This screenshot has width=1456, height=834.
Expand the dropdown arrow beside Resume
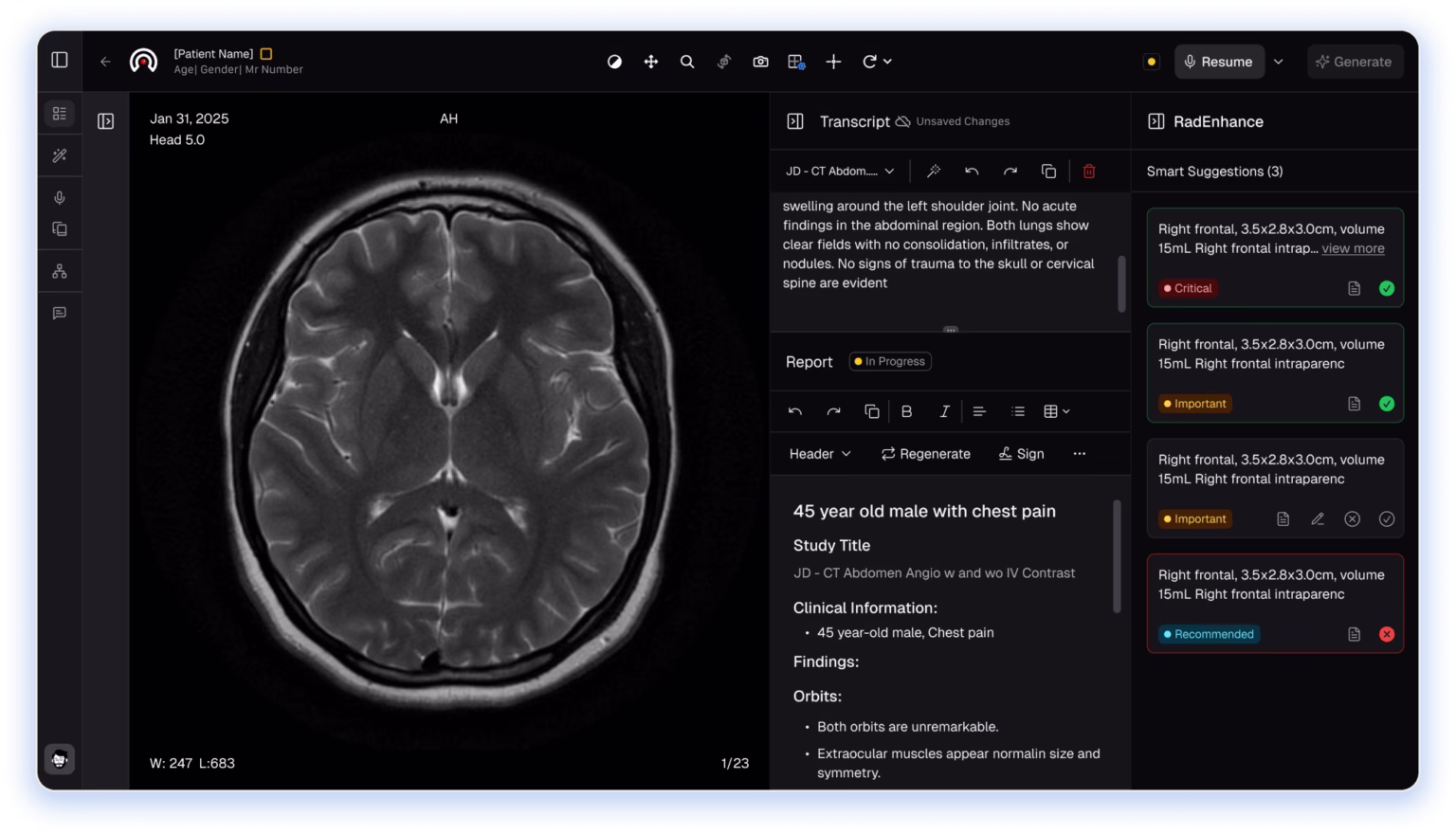point(1278,62)
